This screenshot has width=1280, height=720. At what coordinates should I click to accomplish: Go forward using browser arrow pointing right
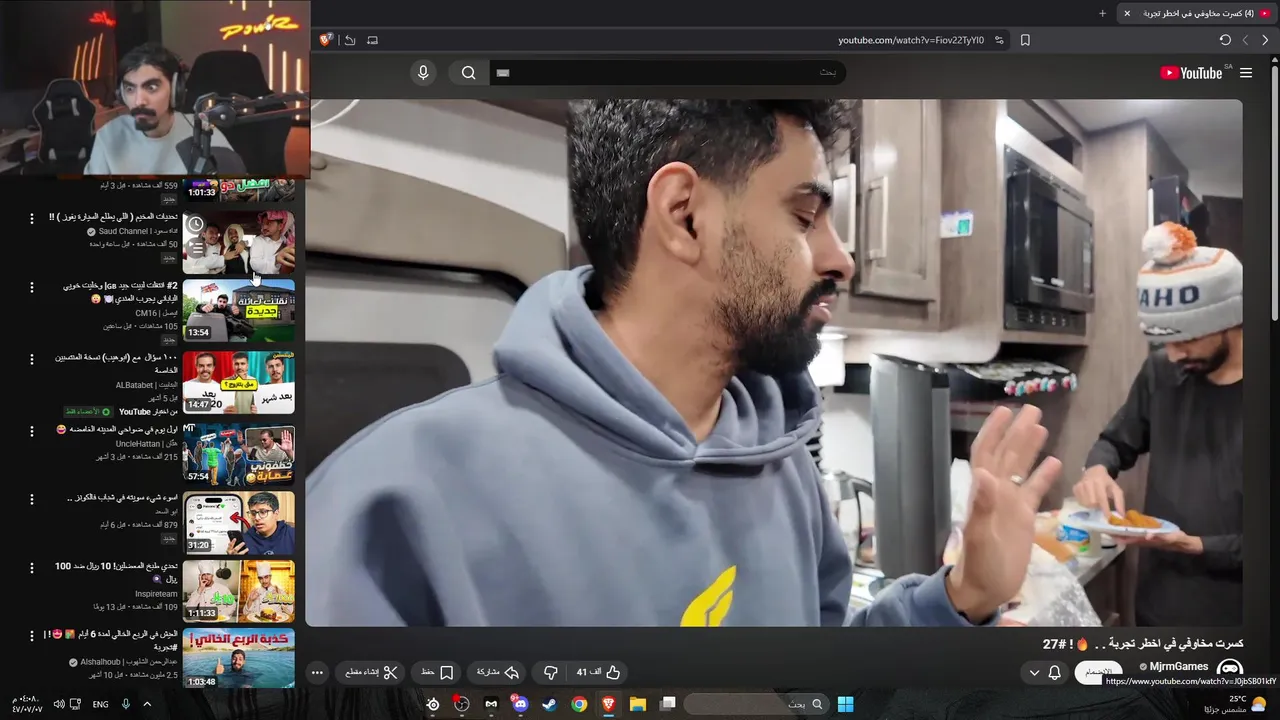[x=1265, y=40]
